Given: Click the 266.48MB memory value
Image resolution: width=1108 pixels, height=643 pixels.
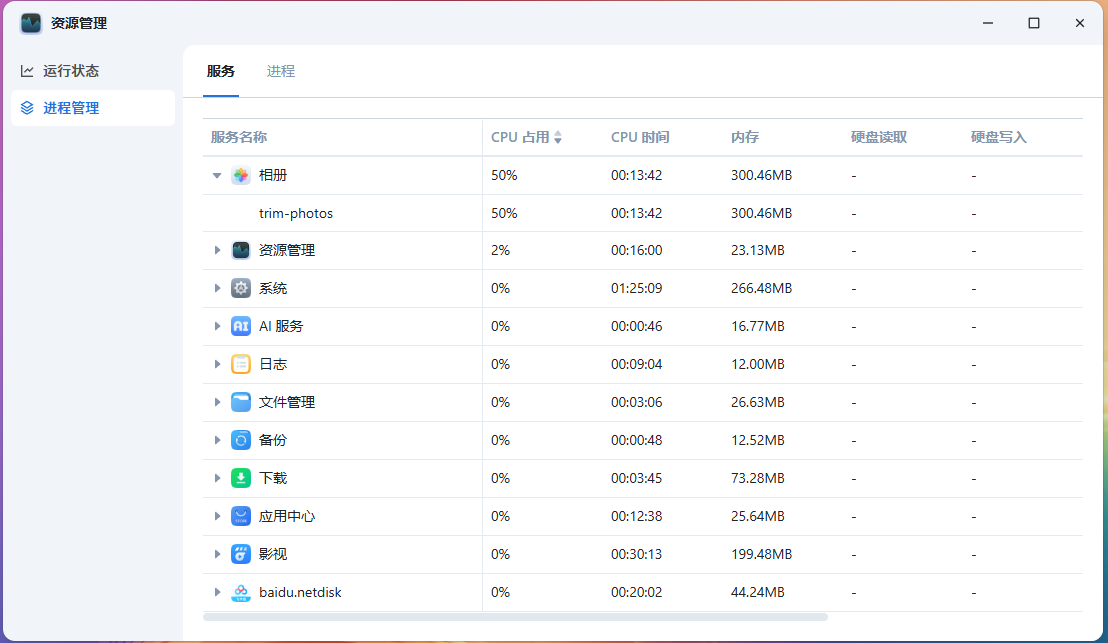Looking at the screenshot, I should (761, 288).
